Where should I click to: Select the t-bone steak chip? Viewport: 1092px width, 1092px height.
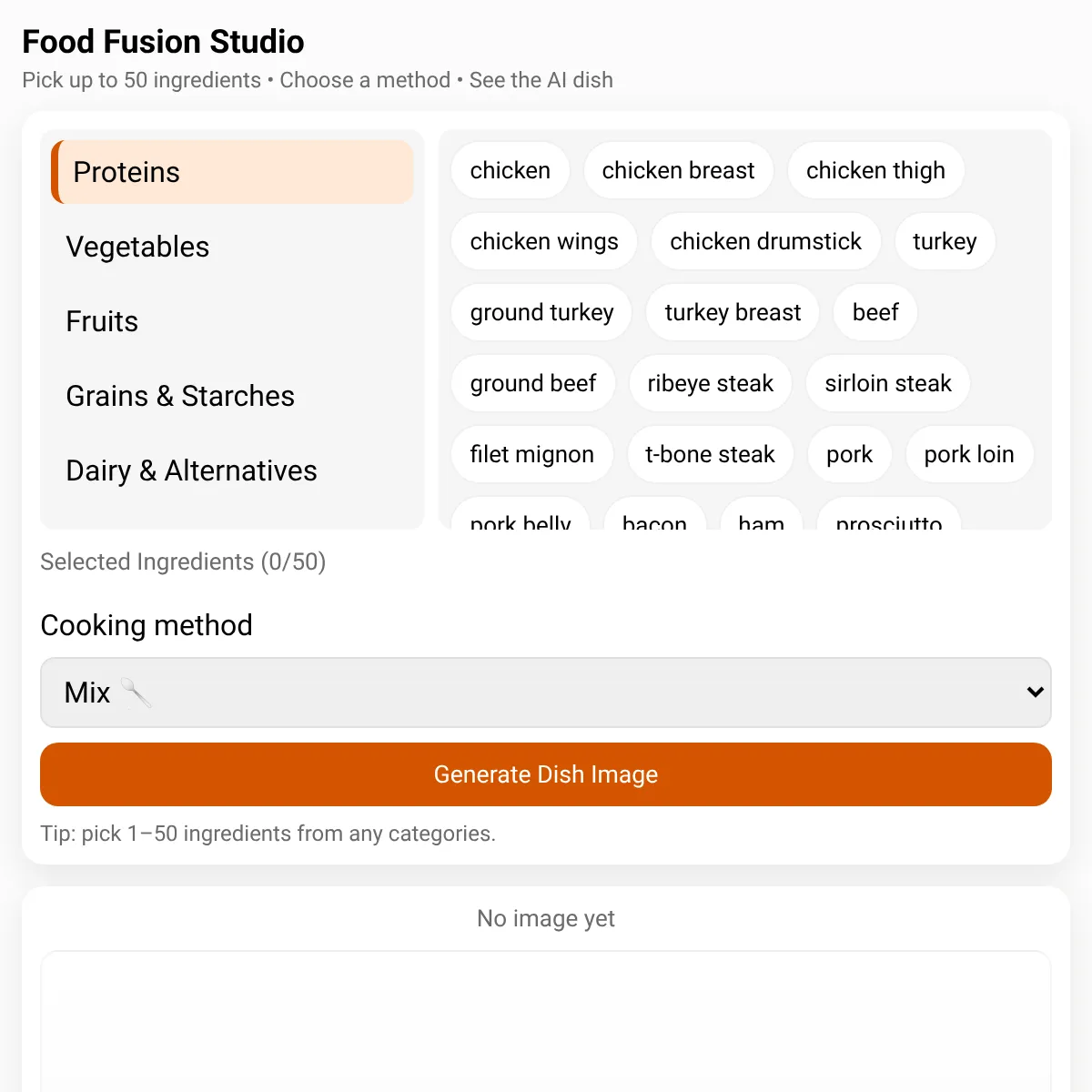710,454
